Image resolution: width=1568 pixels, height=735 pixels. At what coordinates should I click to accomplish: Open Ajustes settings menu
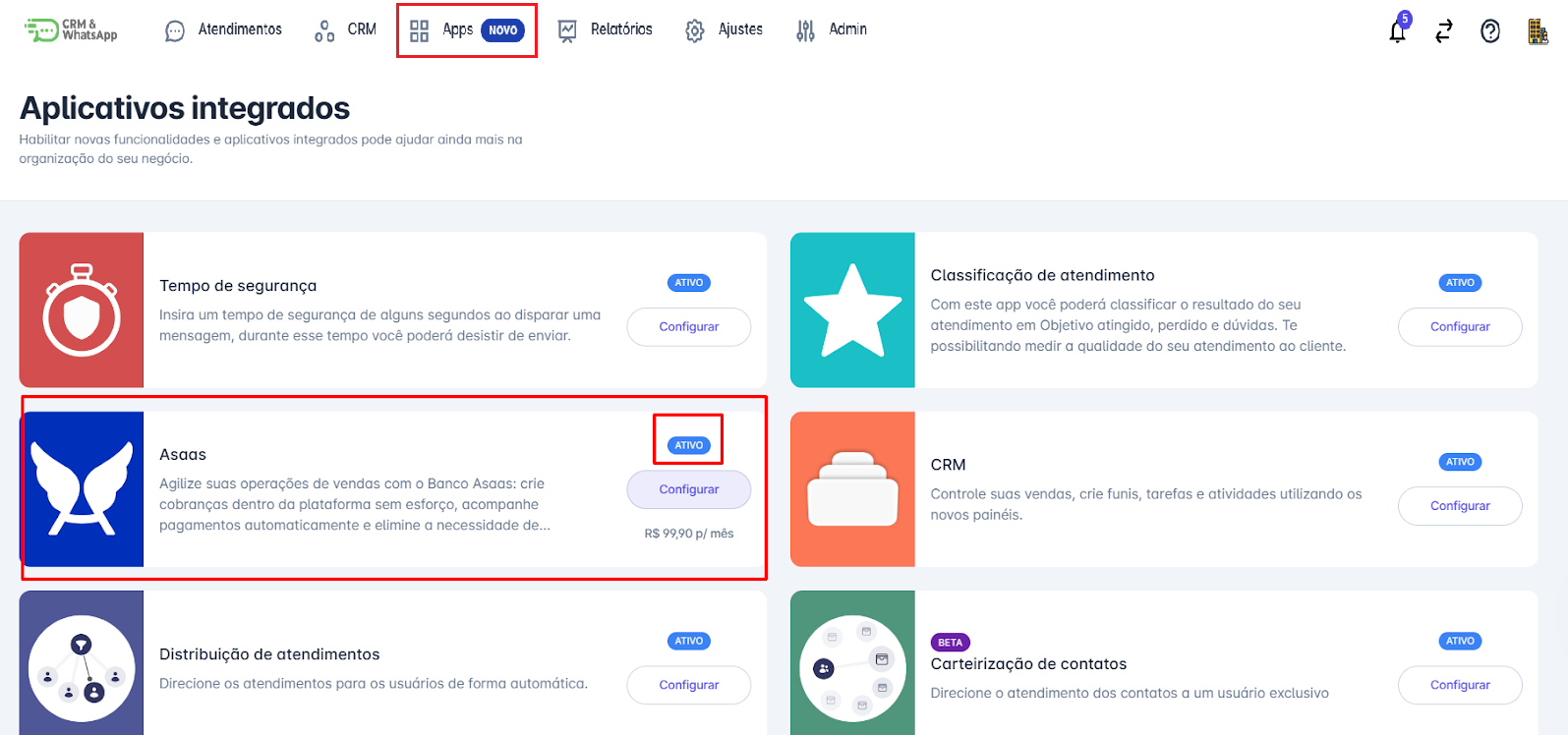725,30
